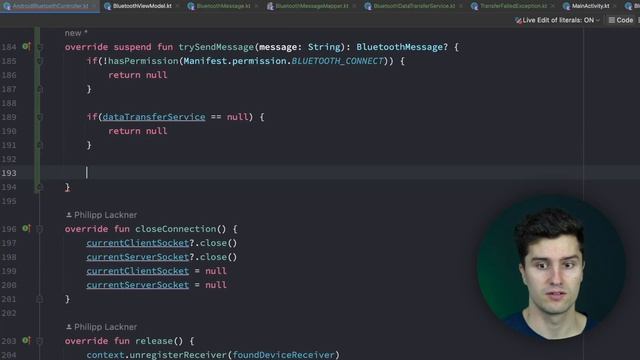640x360 pixels.
Task: Click currentServerSocket?.close() on line 198
Action: pos(162,257)
